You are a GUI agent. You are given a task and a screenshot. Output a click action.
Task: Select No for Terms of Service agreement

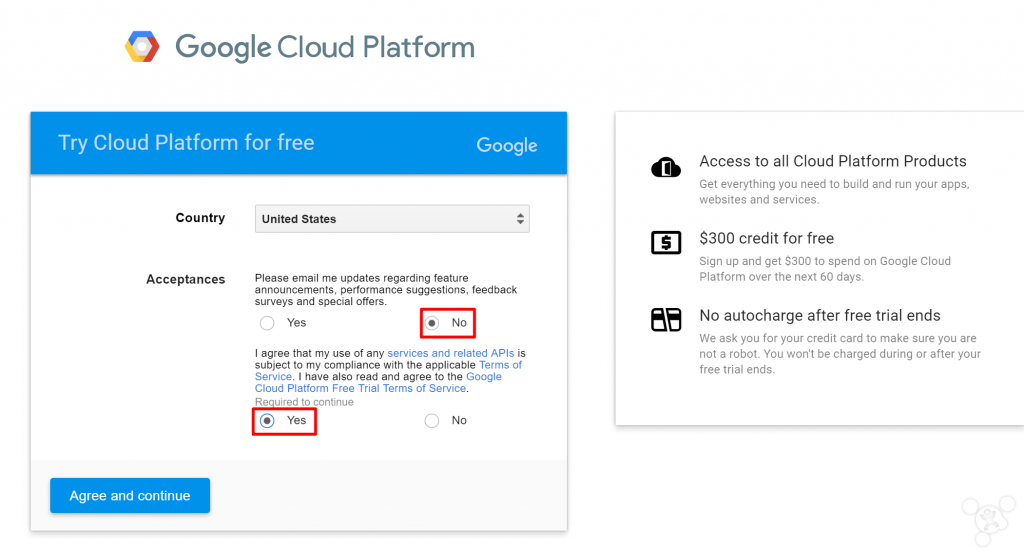coord(432,421)
